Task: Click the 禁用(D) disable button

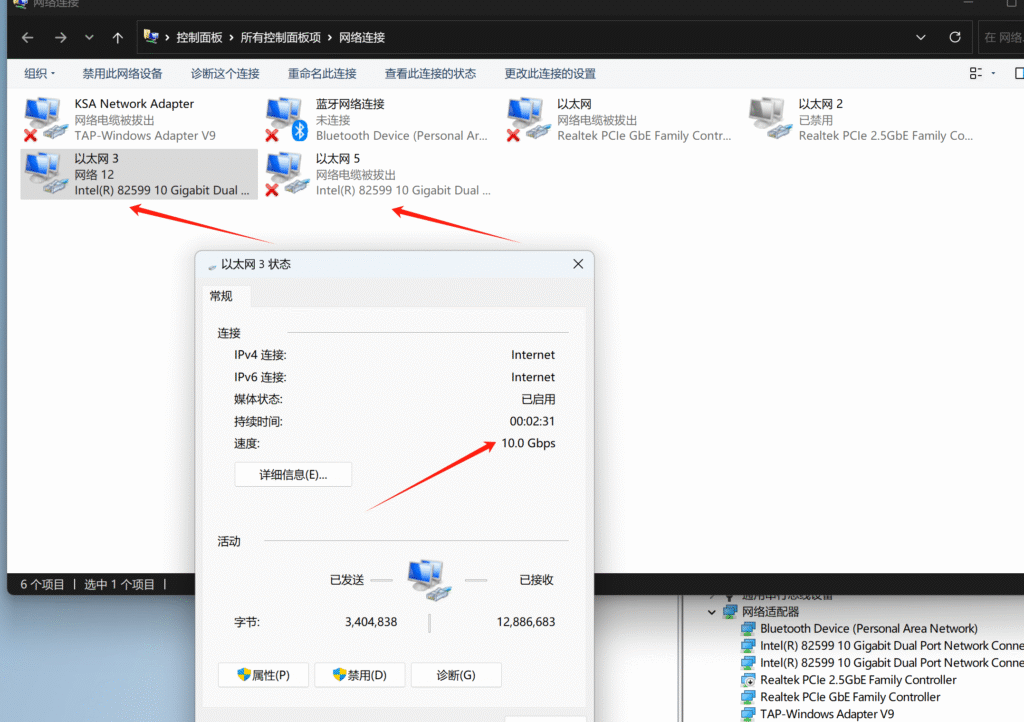Action: pos(360,675)
